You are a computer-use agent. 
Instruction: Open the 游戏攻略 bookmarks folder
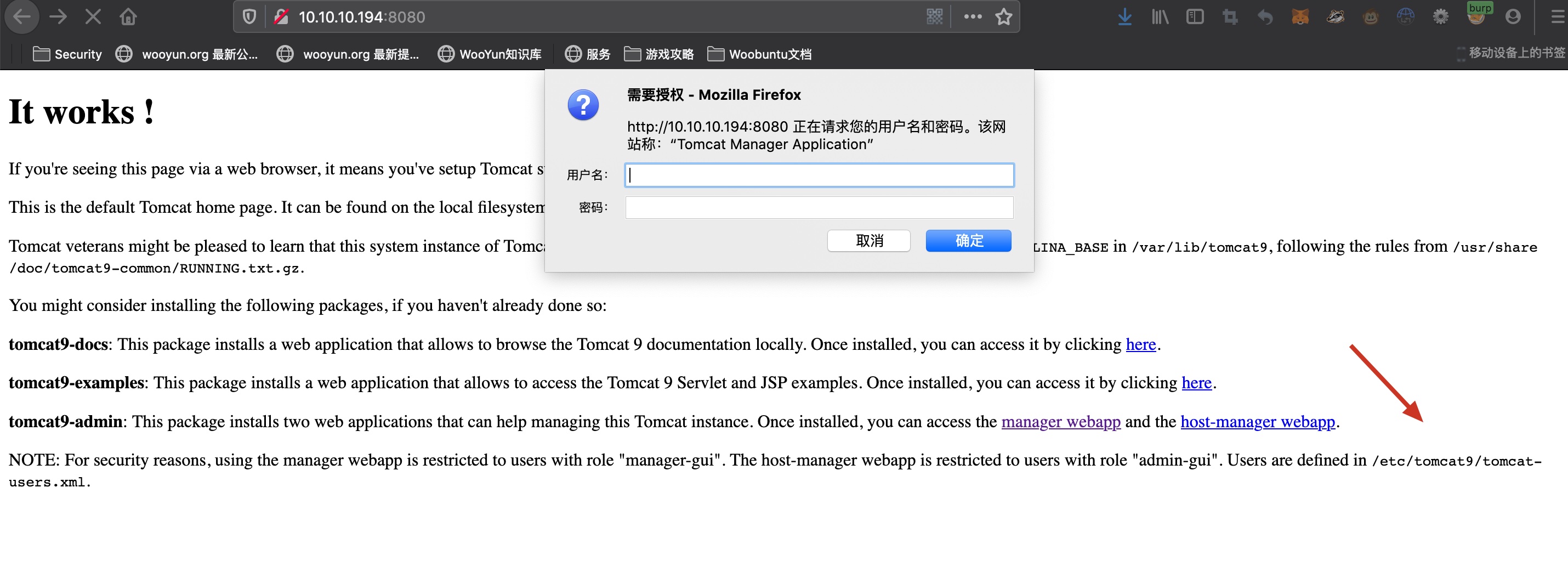[659, 54]
